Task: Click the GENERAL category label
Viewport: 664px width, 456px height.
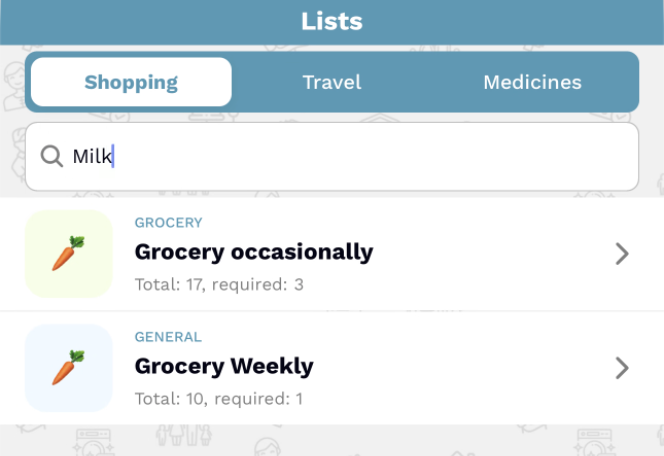Action: (x=168, y=337)
